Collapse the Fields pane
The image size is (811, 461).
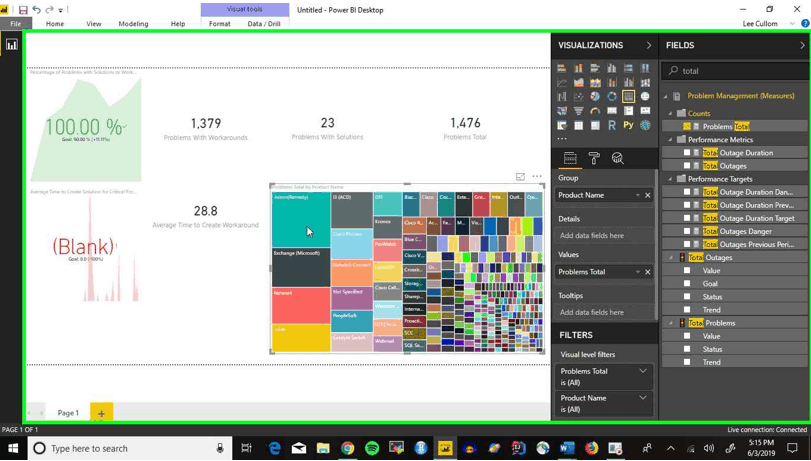[x=802, y=46]
